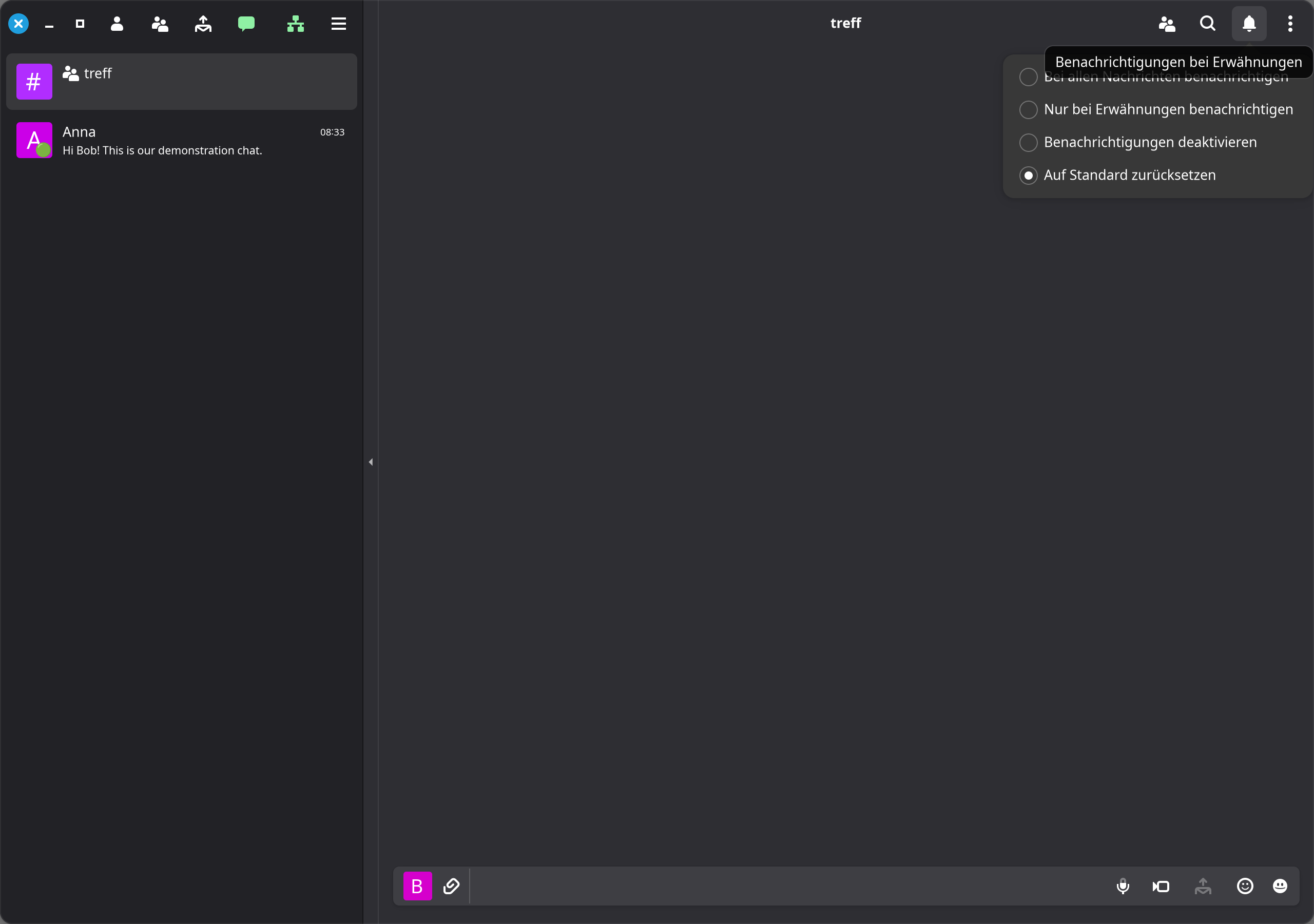
Task: Open the group contacts icon in the sidebar toolbar
Action: coord(160,24)
